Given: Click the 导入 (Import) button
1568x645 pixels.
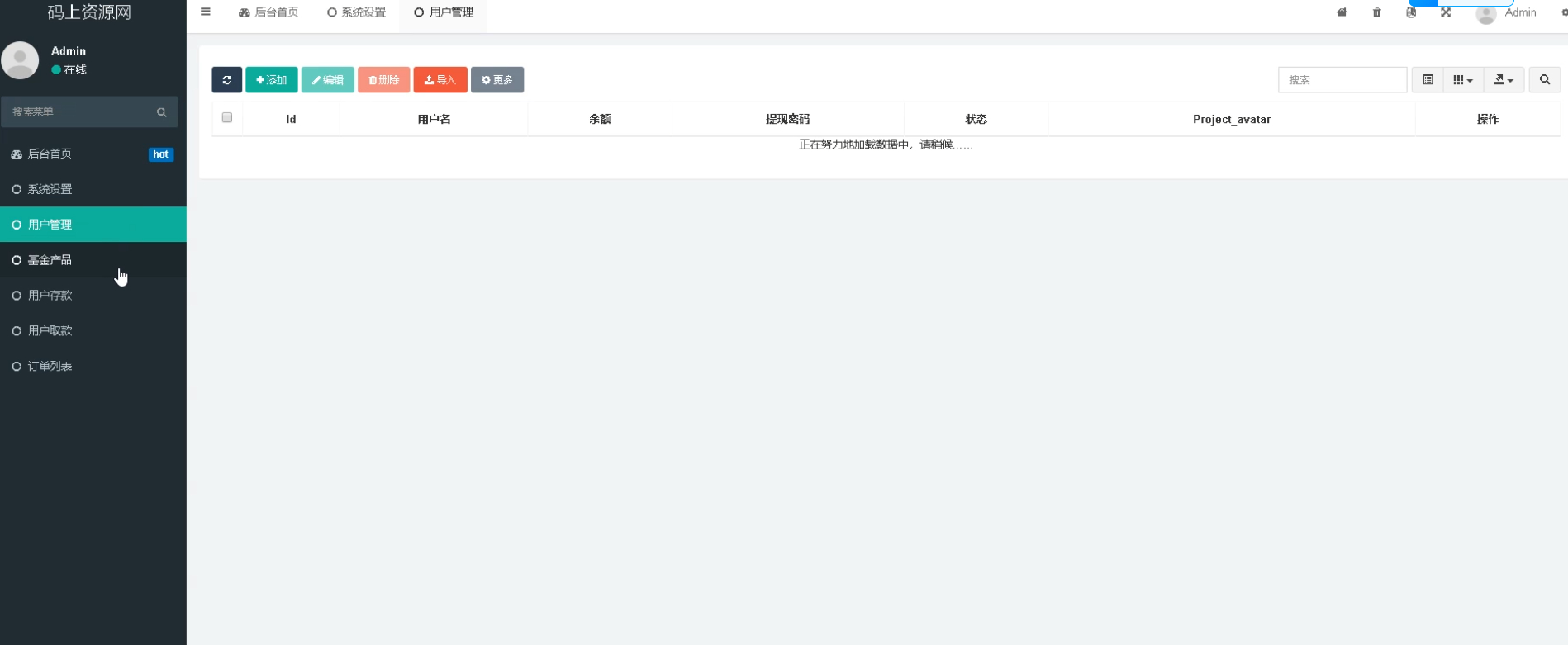Looking at the screenshot, I should tap(440, 80).
